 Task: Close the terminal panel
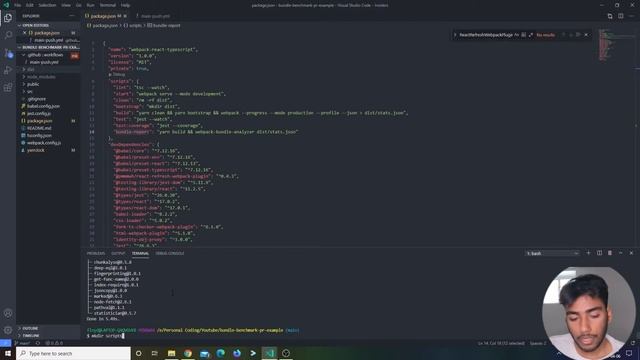(631, 253)
